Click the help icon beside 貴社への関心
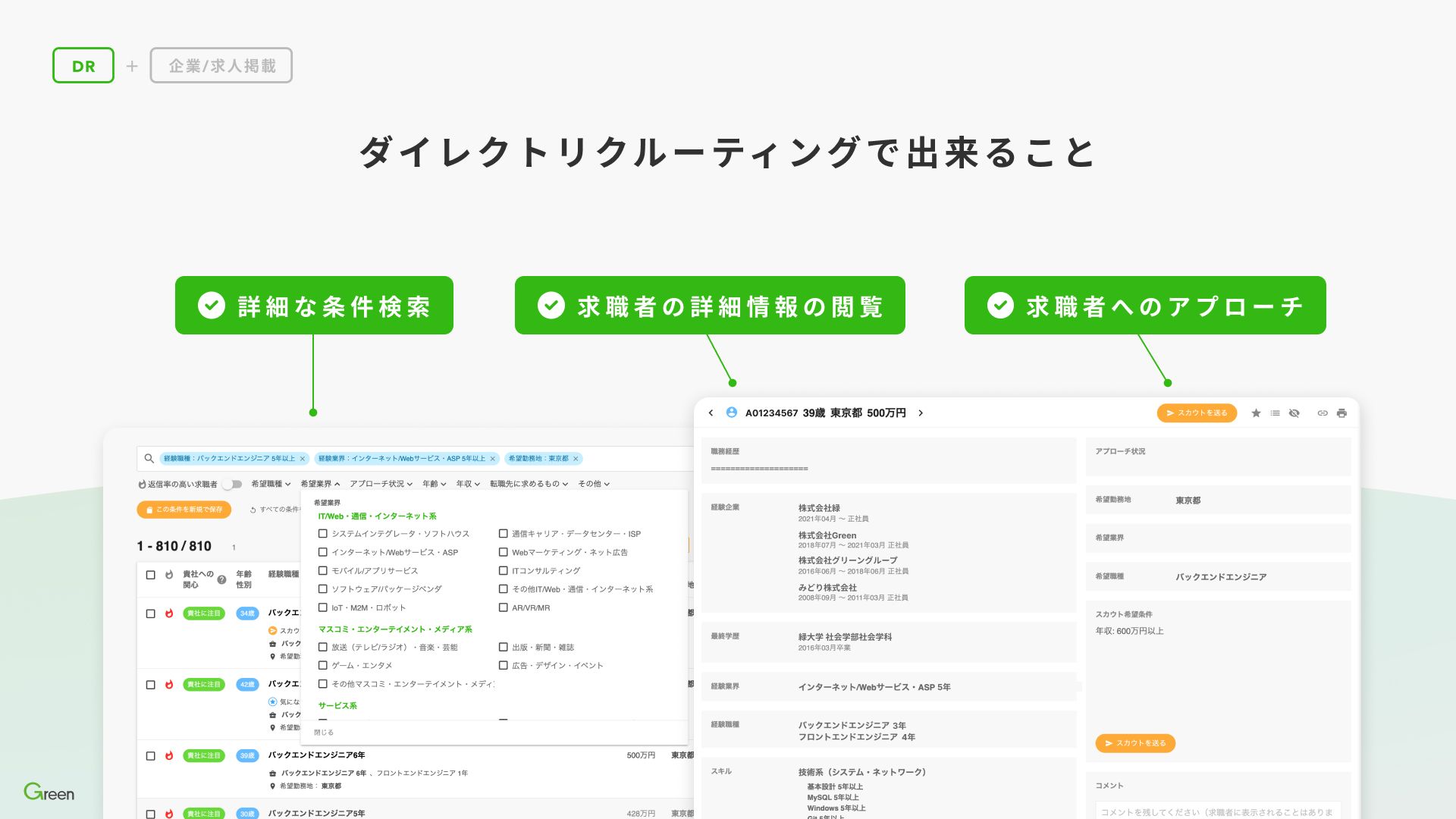 coord(221,579)
